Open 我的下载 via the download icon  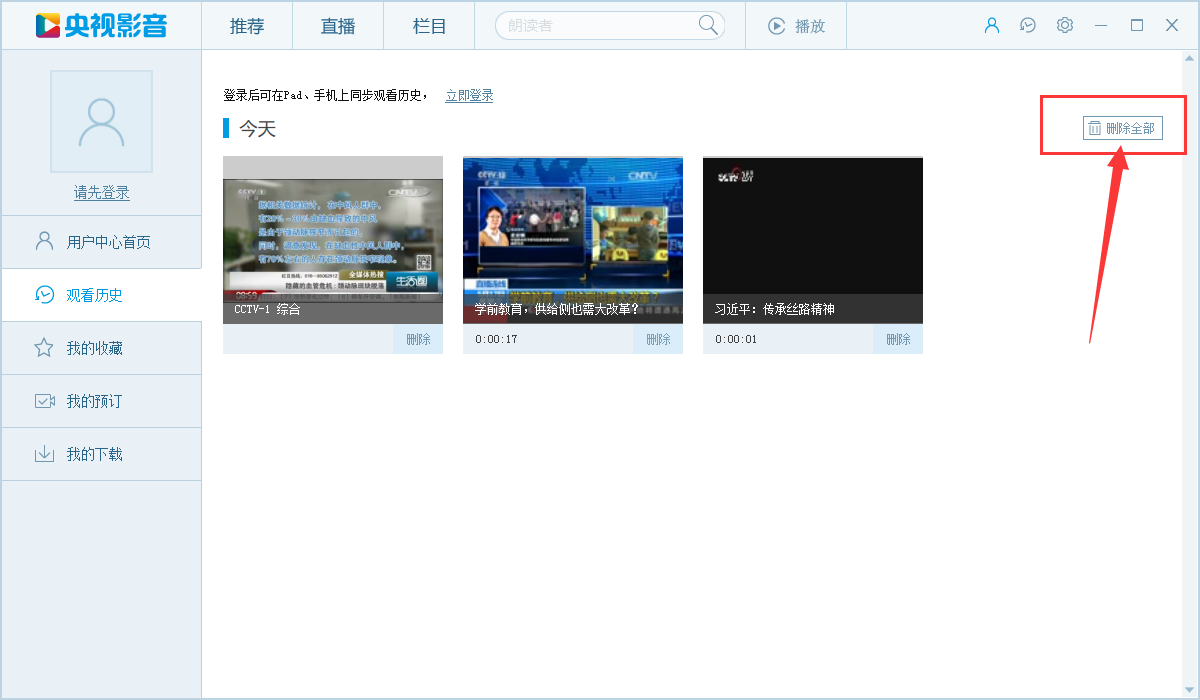tap(42, 454)
